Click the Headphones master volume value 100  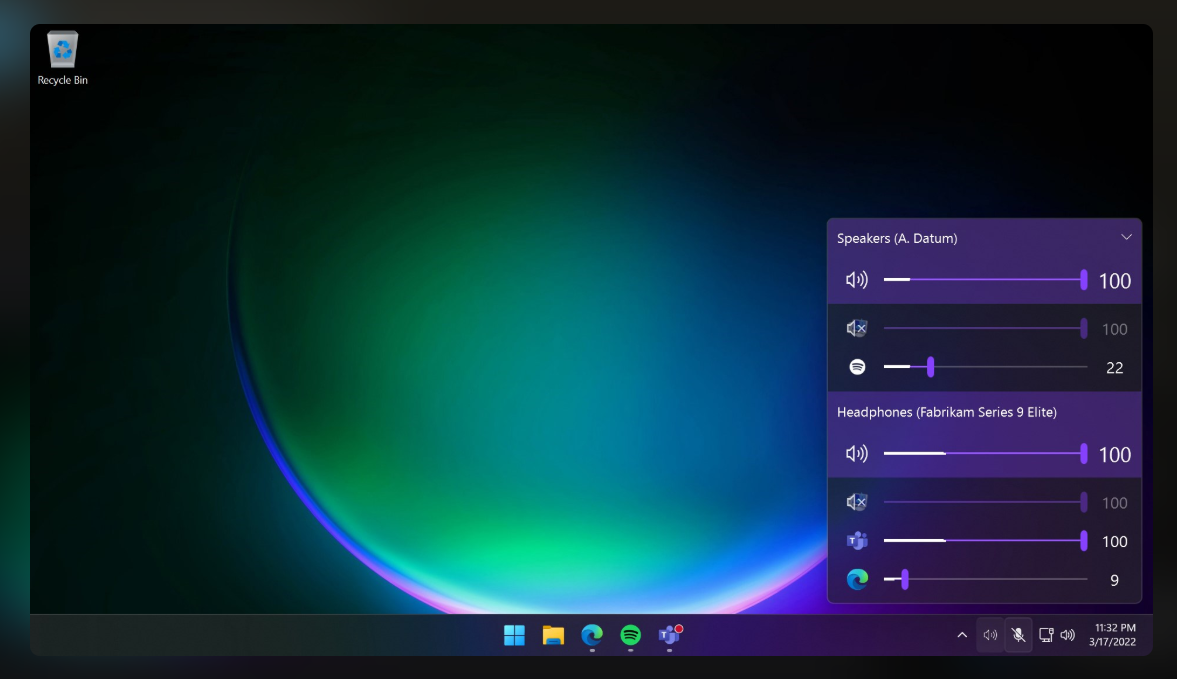click(x=1115, y=455)
